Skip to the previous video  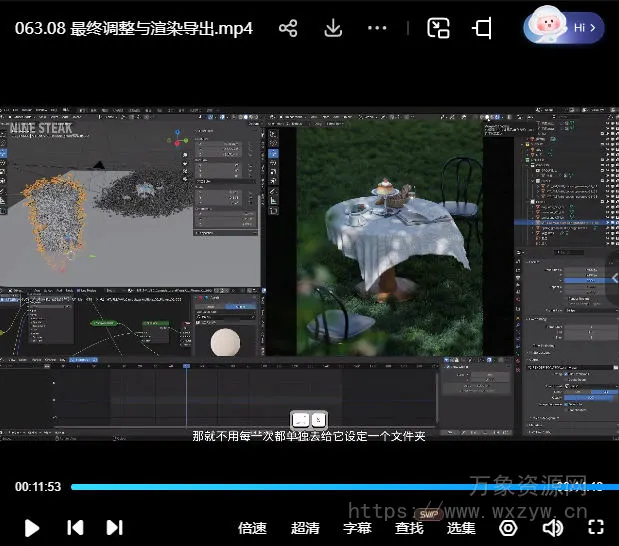pos(75,527)
